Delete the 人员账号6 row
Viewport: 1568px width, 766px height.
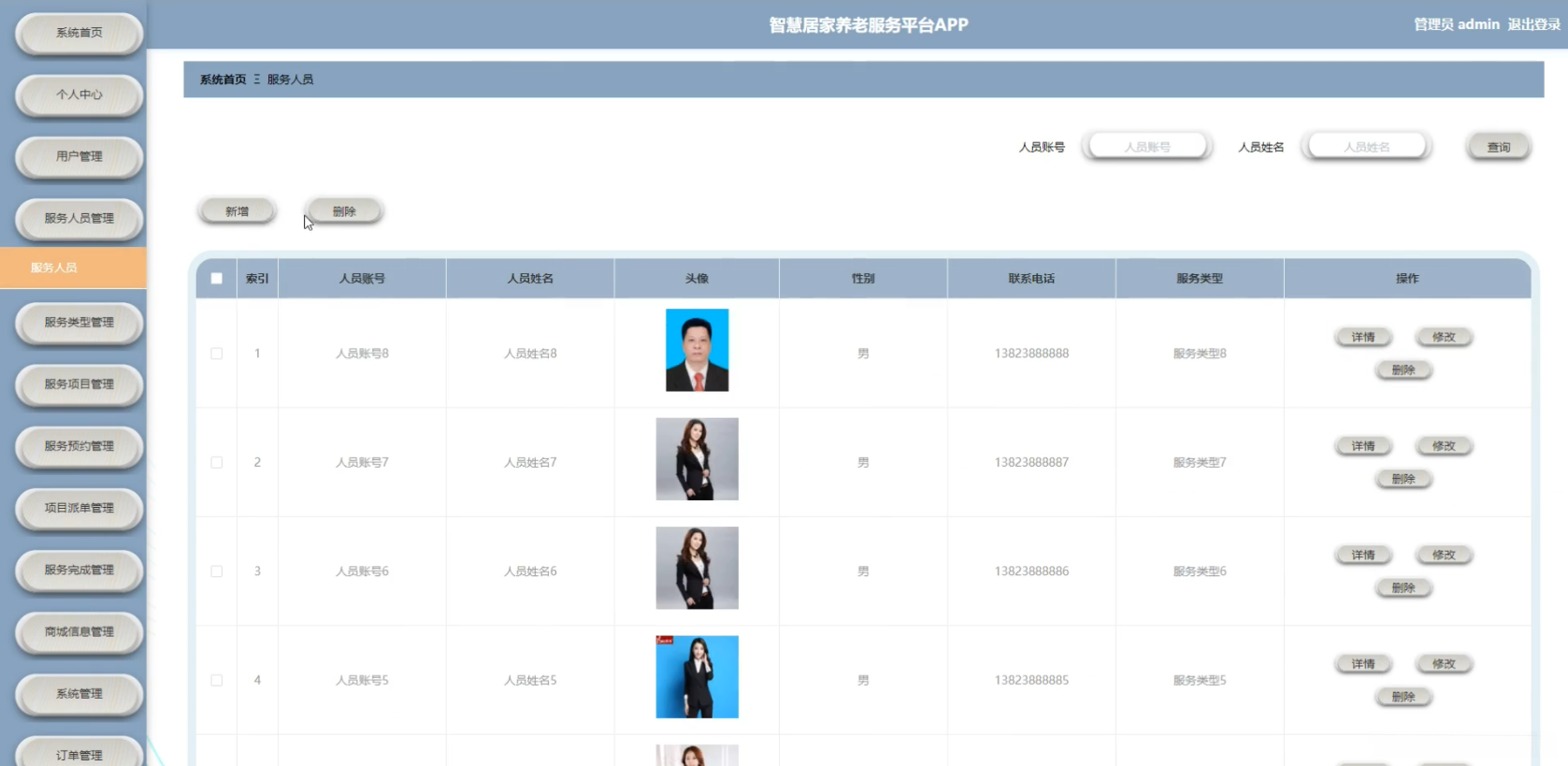tap(1403, 588)
